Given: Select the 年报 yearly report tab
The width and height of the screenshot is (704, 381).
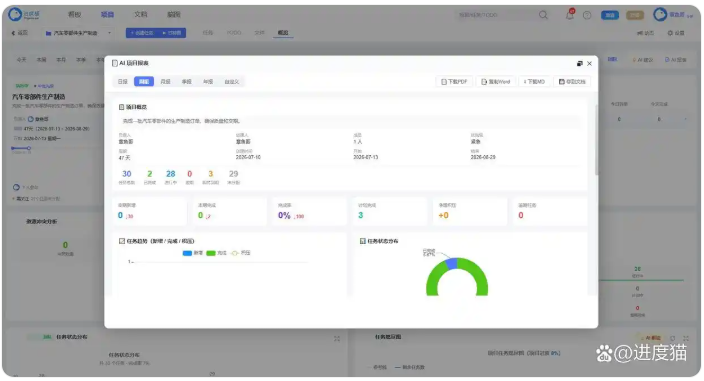Looking at the screenshot, I should tap(208, 82).
